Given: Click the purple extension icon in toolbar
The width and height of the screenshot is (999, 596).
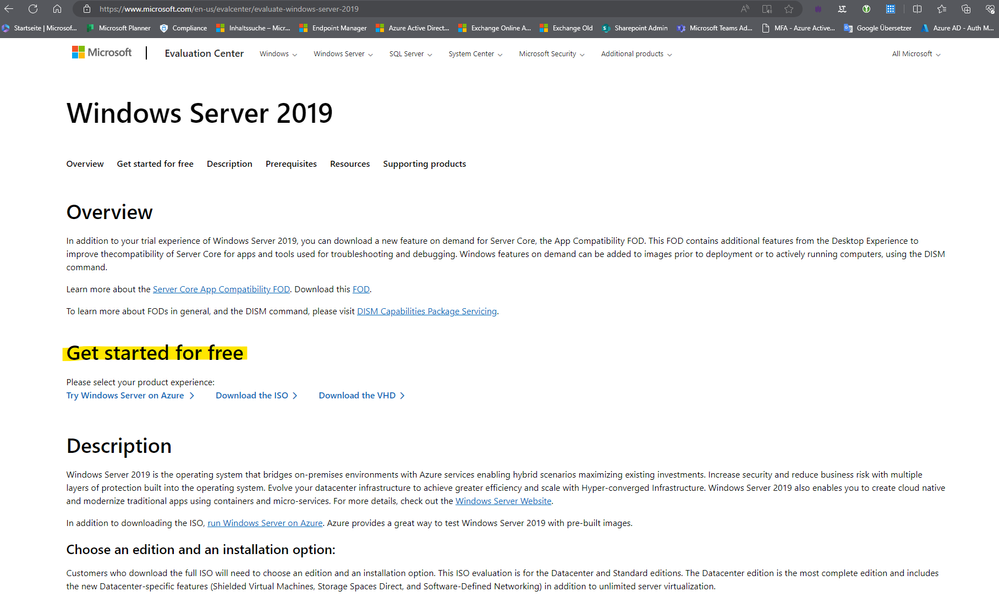Looking at the screenshot, I should (818, 9).
